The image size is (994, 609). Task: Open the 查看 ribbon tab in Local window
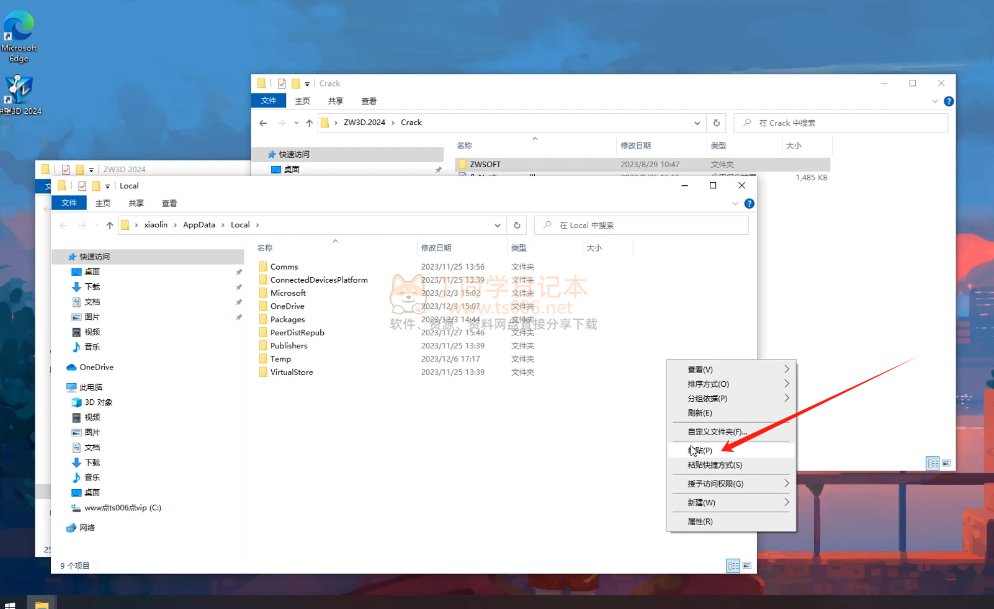coord(169,203)
